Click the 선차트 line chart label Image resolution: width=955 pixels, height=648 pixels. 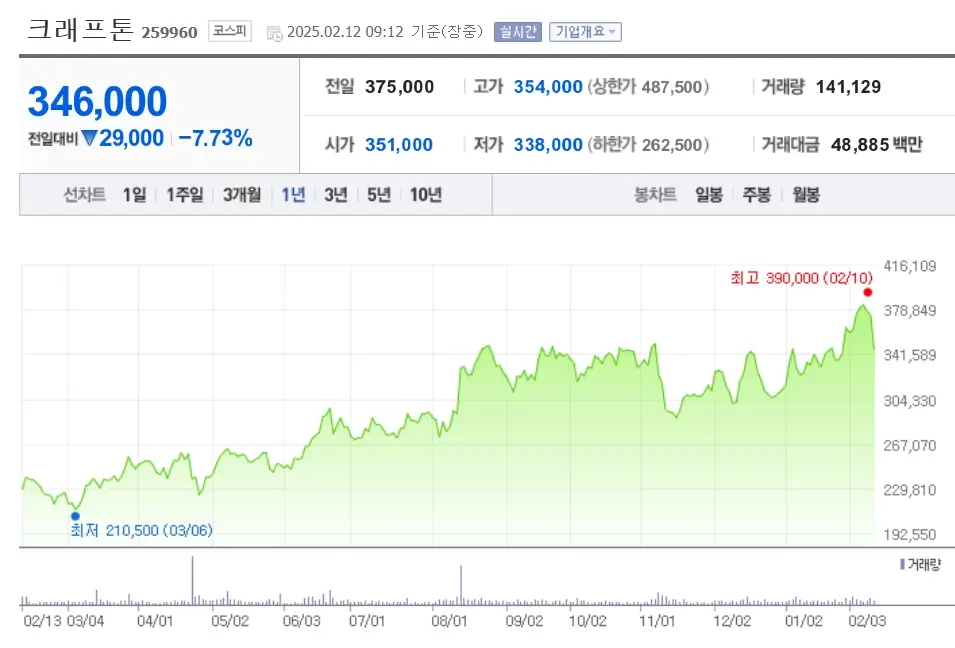pyautogui.click(x=82, y=194)
